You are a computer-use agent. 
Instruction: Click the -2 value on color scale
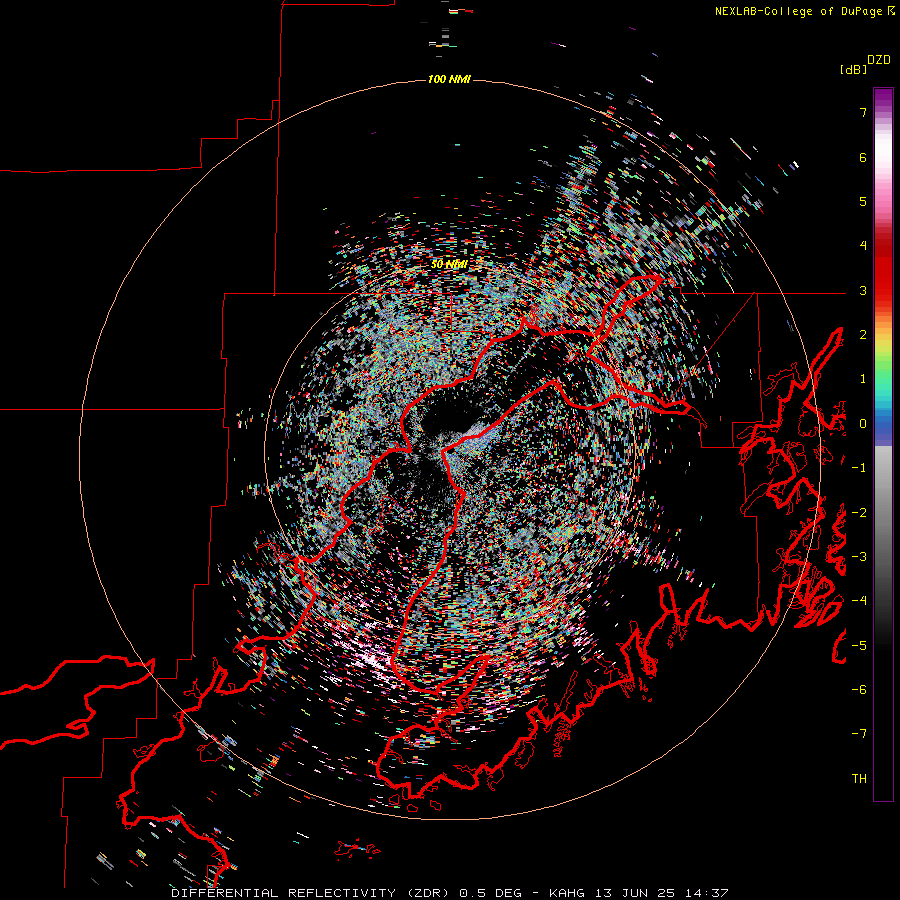[859, 513]
